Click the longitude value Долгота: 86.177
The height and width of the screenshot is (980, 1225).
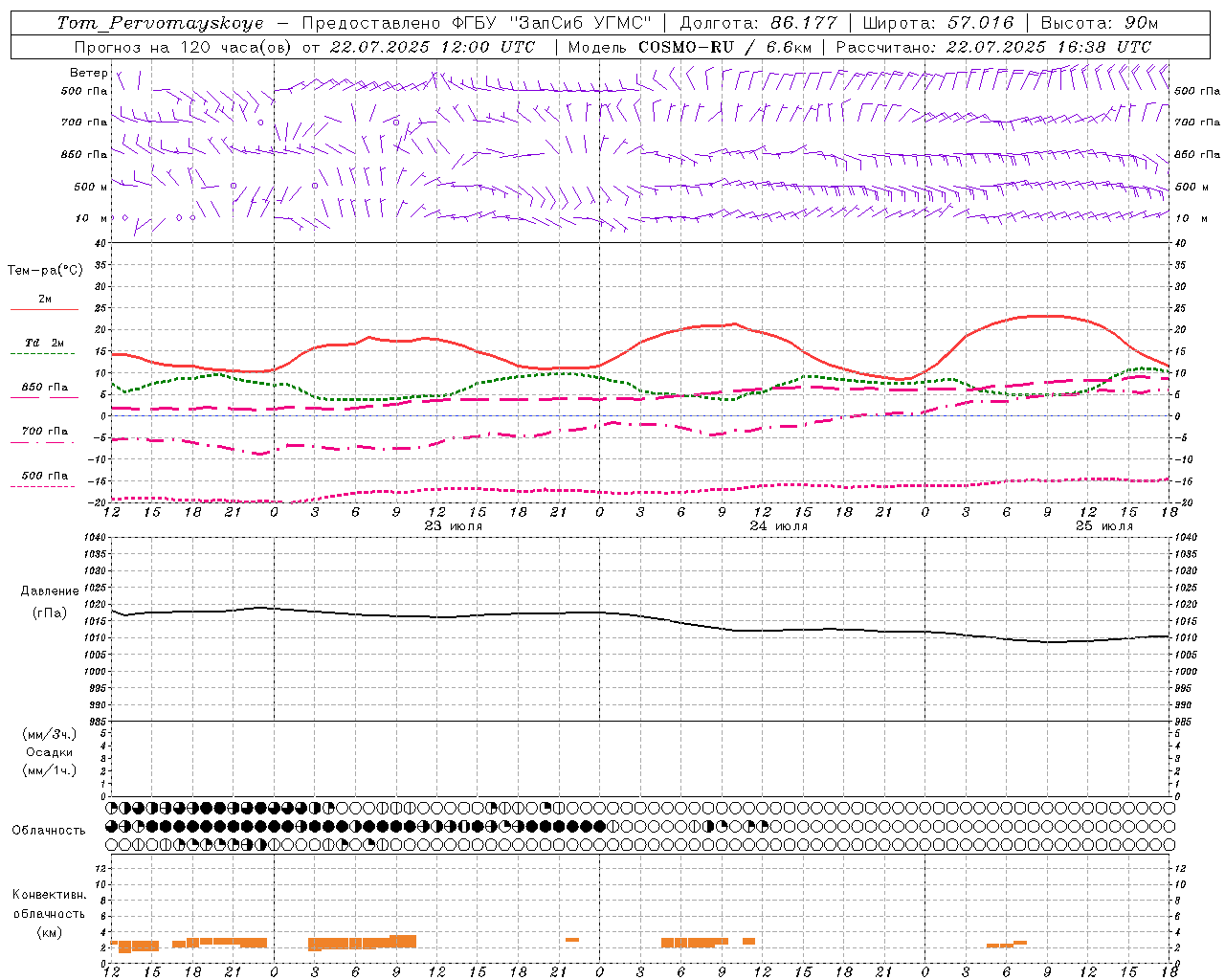[x=758, y=23]
